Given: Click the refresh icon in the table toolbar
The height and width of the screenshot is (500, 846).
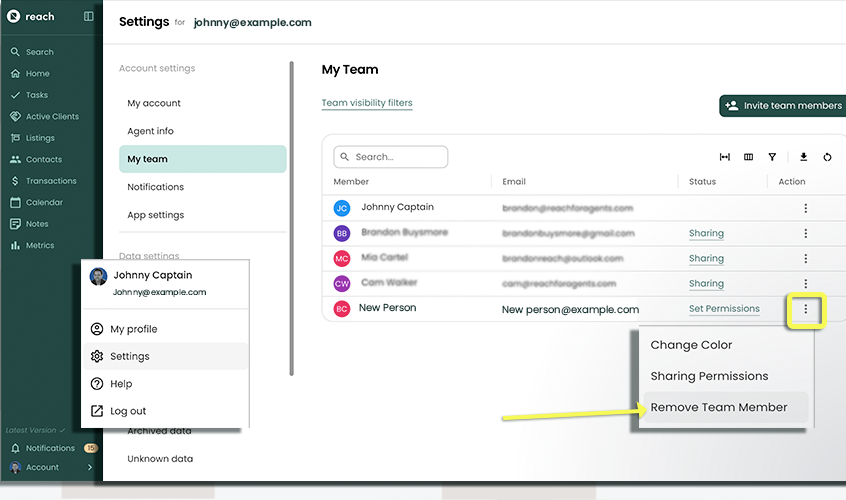Looking at the screenshot, I should coord(828,157).
